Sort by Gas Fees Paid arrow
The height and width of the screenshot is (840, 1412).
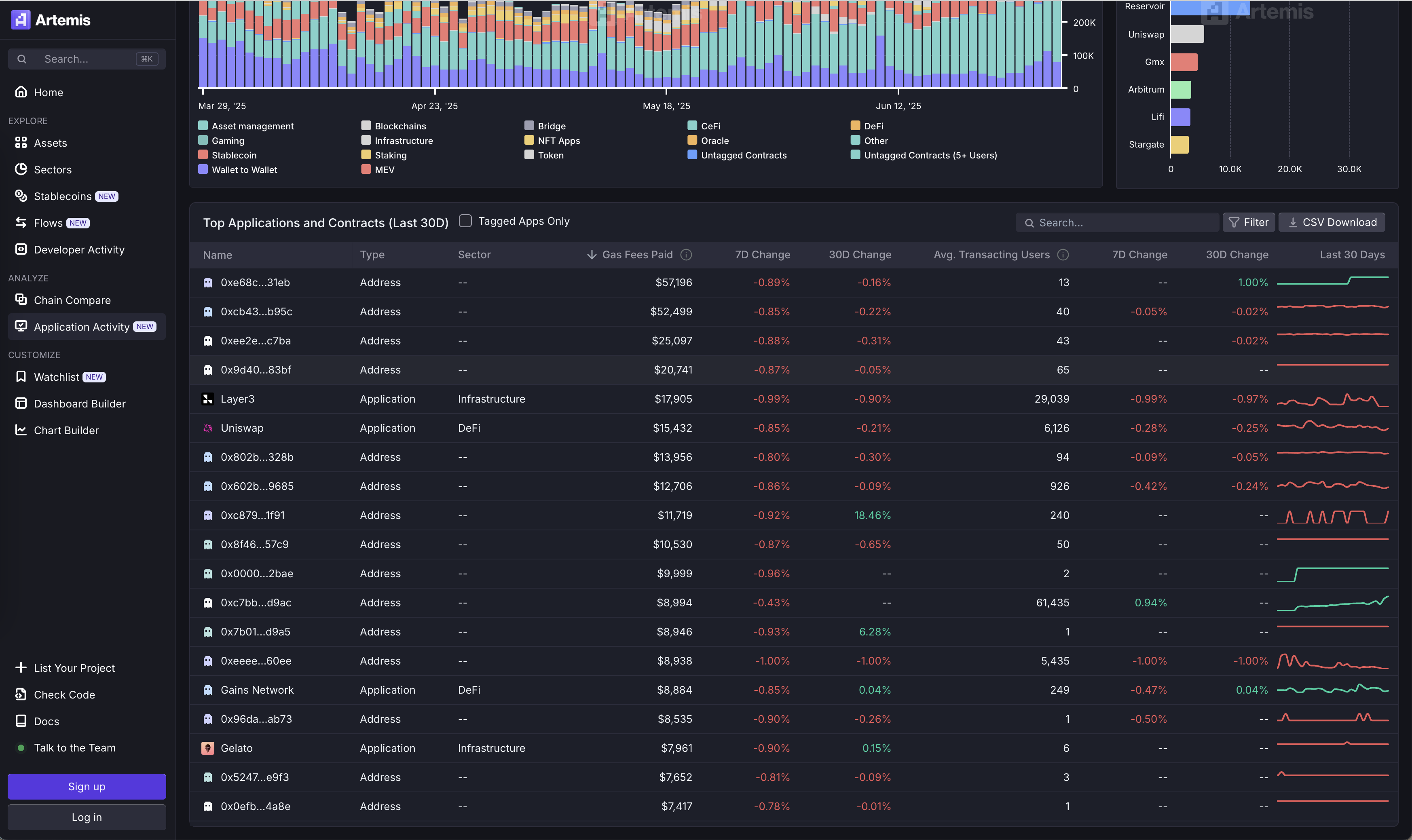[592, 255]
